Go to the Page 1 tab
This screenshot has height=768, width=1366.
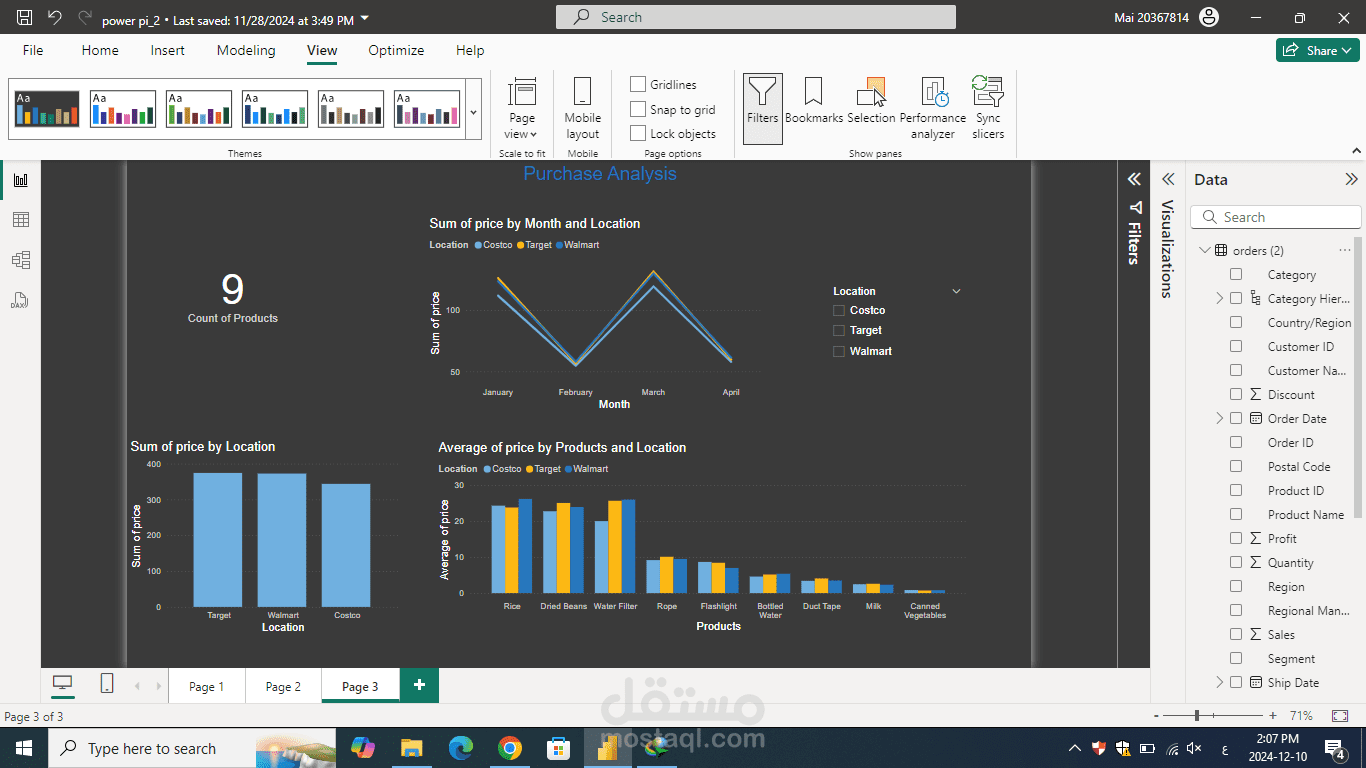point(207,686)
